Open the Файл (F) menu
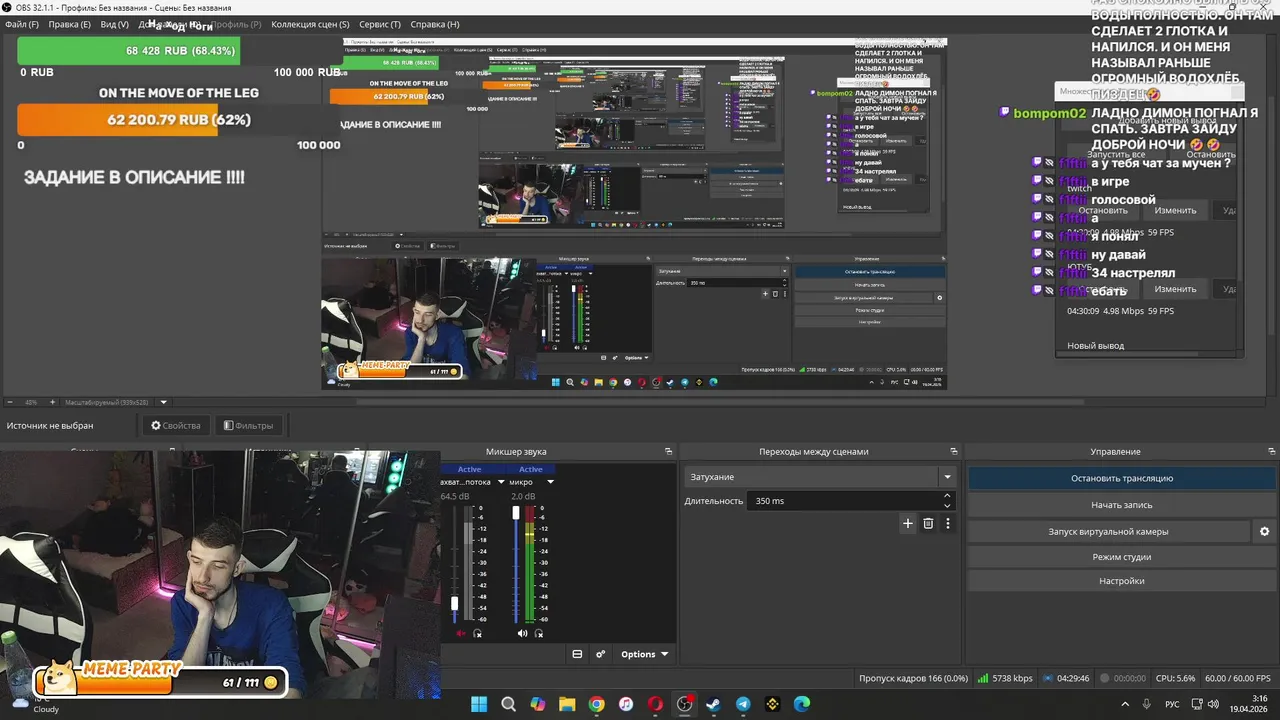This screenshot has width=1280, height=720. [x=22, y=24]
